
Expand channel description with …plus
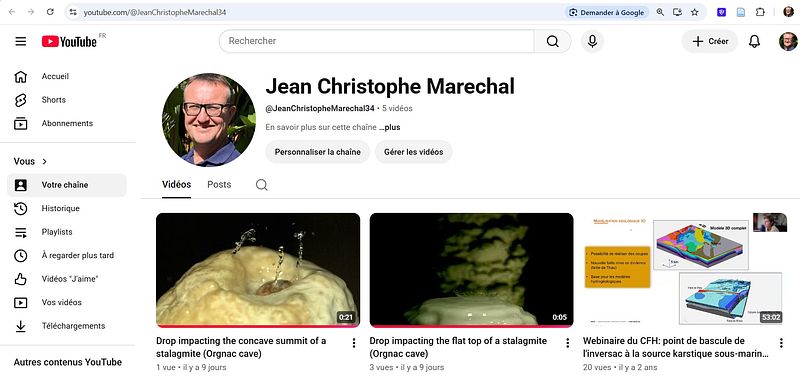point(390,128)
